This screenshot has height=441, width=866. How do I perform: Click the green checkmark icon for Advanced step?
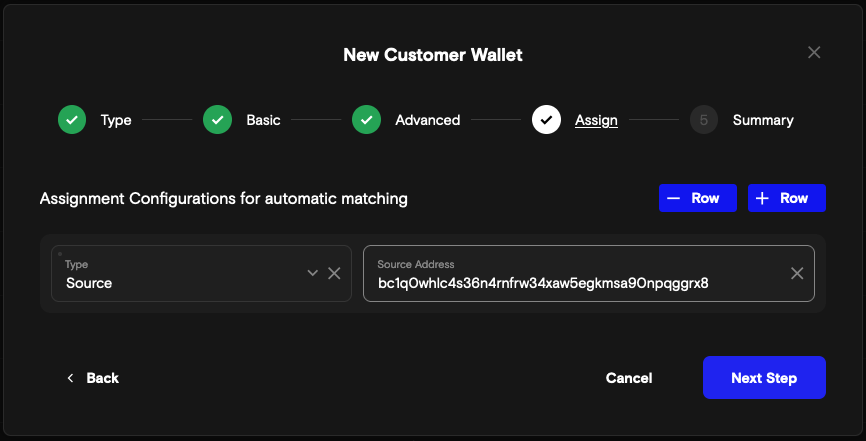[x=366, y=120]
